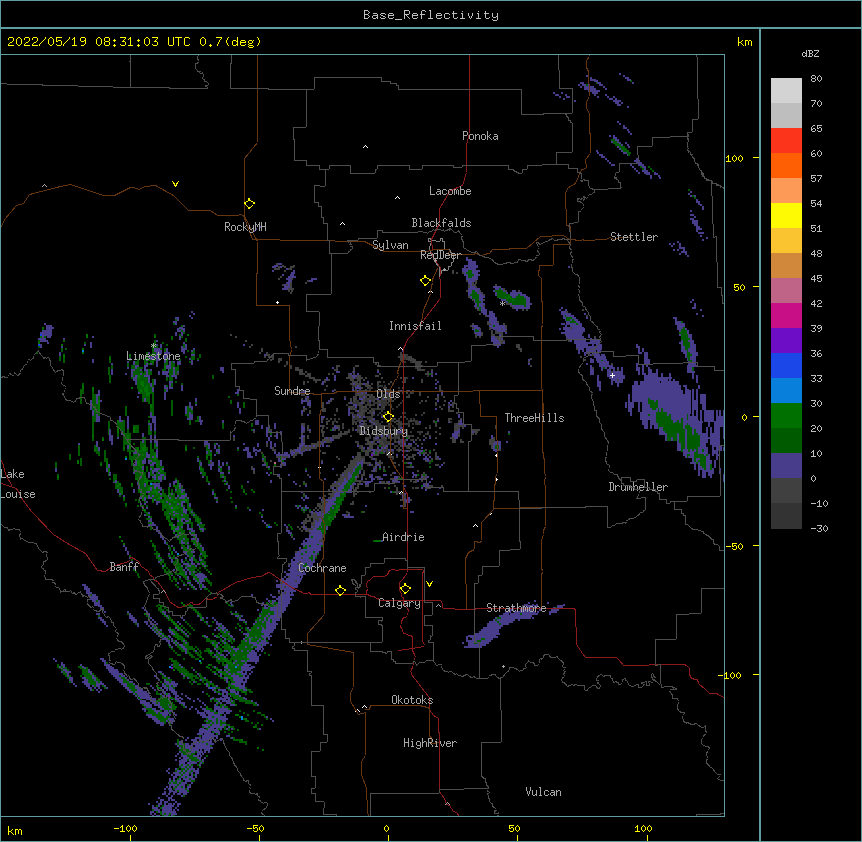The image size is (862, 842).
Task: Click the dBZ legend heading
Action: (810, 53)
